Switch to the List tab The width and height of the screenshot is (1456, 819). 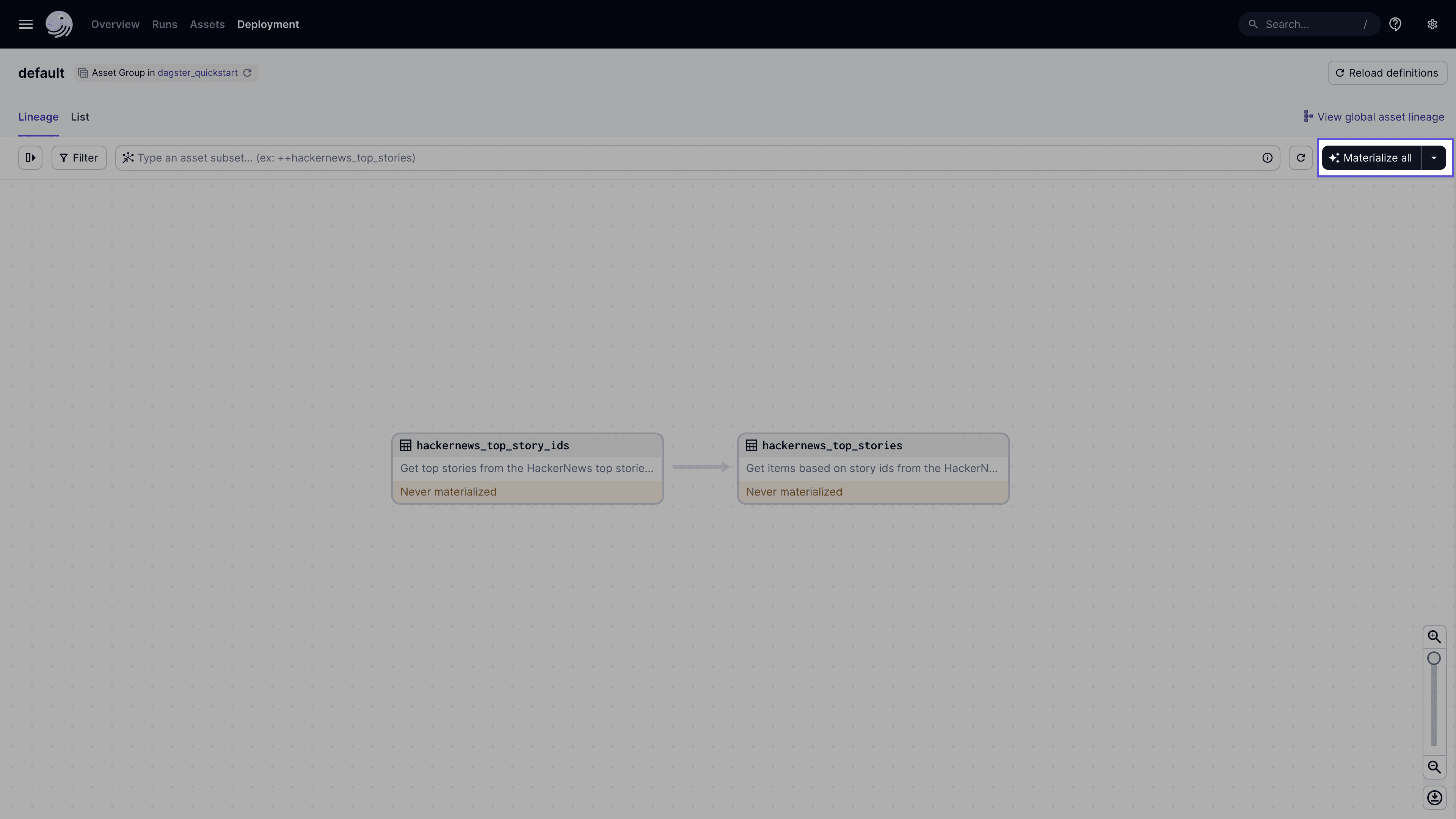coord(80,117)
